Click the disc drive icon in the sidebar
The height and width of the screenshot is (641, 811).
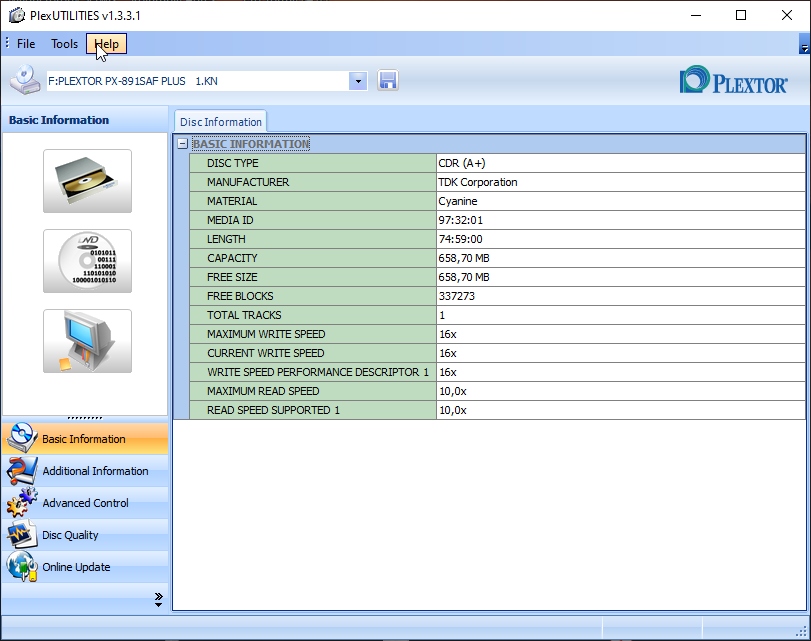click(87, 181)
